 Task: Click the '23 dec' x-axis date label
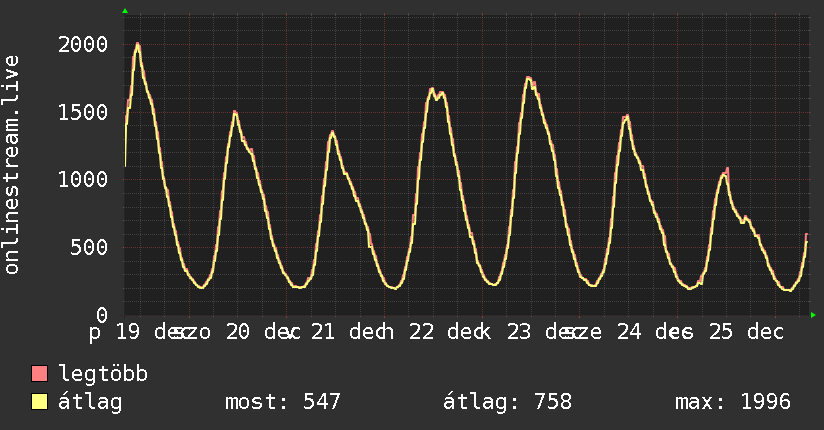(x=544, y=332)
